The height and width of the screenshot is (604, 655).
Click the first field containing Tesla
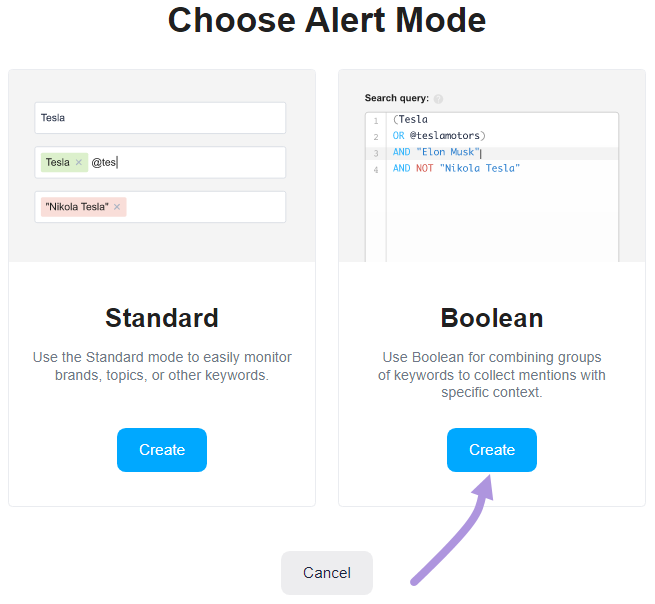[160, 118]
